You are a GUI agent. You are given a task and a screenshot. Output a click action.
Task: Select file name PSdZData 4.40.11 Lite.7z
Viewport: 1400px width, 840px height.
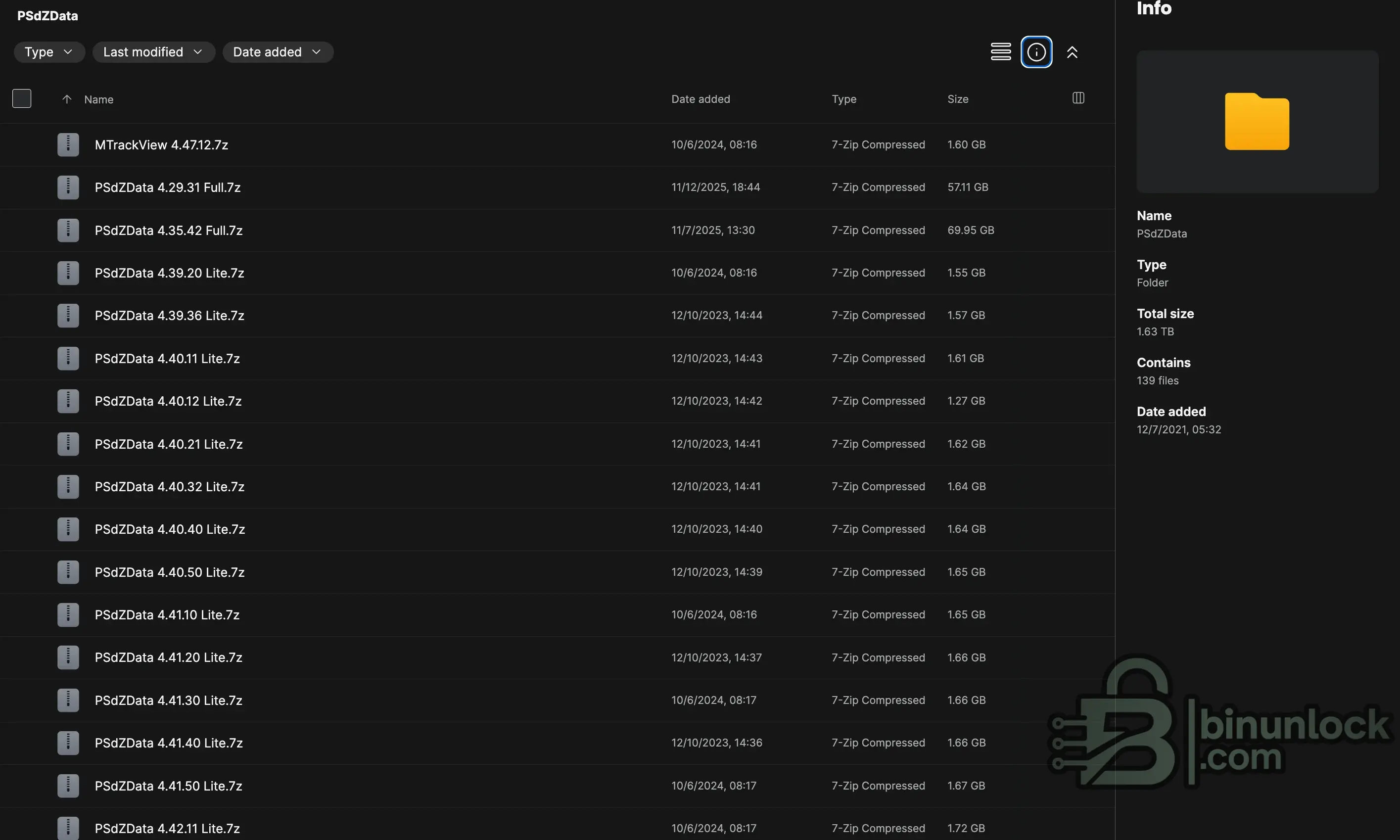pyautogui.click(x=167, y=358)
